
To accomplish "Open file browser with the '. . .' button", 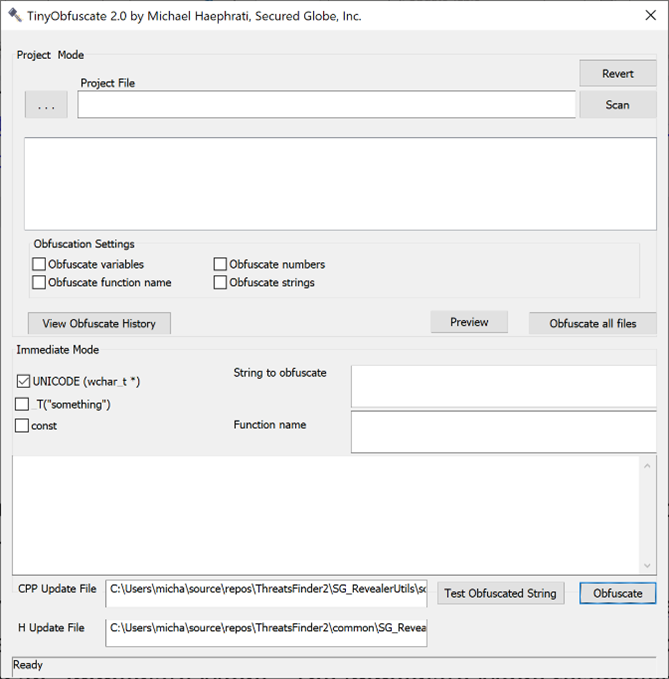I will point(46,104).
